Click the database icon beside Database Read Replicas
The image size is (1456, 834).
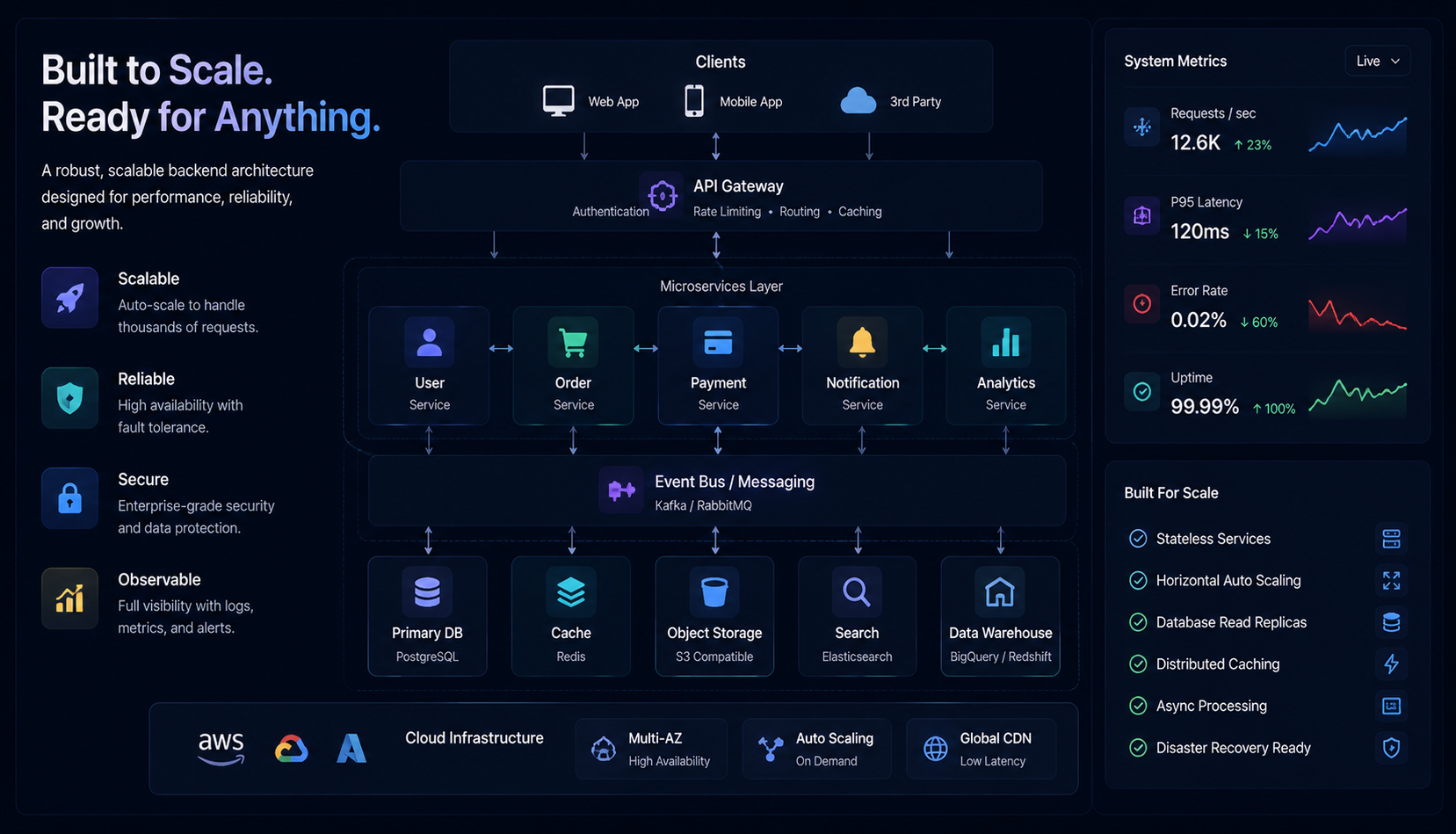click(1391, 622)
